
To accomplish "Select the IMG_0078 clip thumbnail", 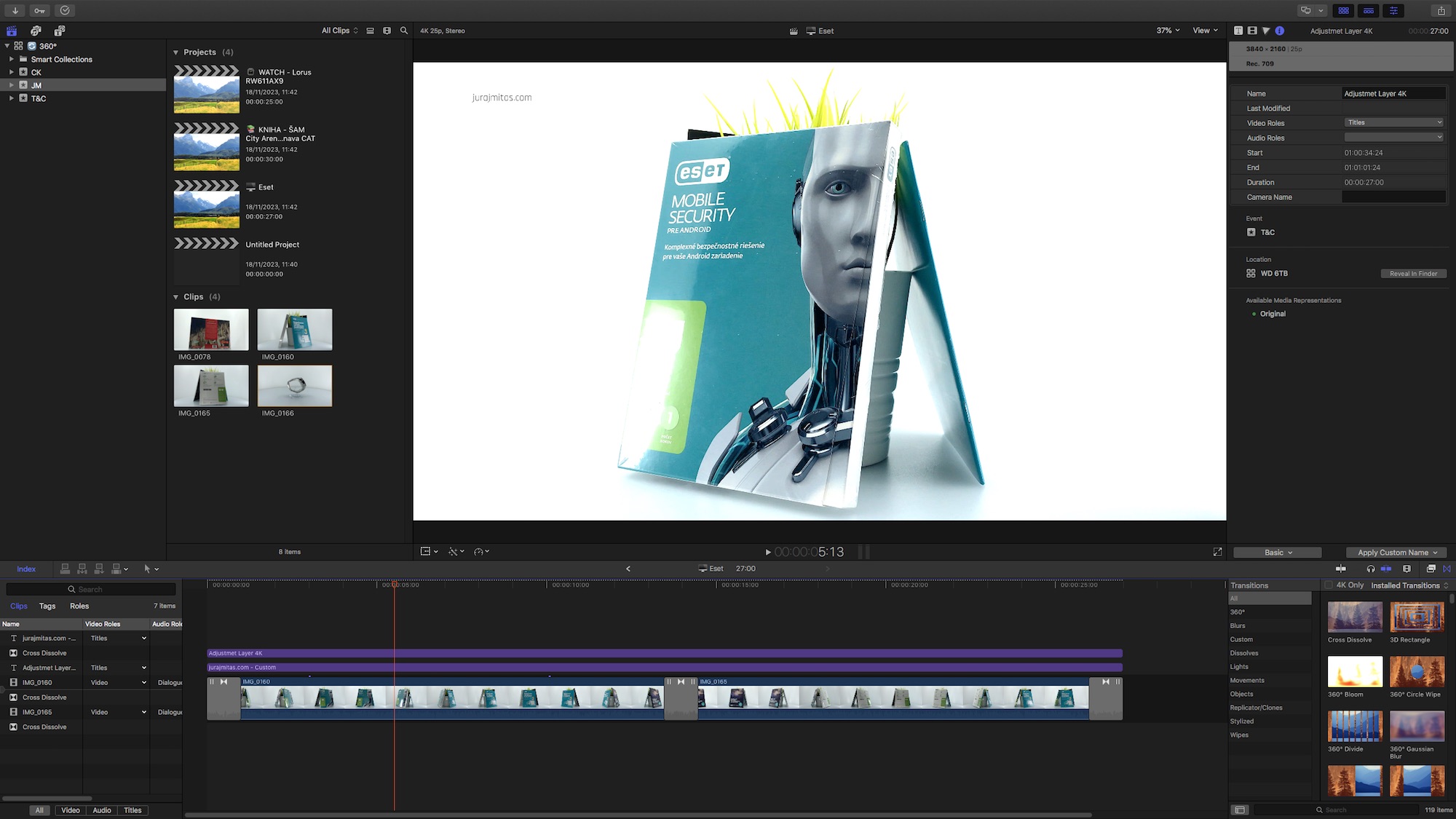I will [211, 329].
